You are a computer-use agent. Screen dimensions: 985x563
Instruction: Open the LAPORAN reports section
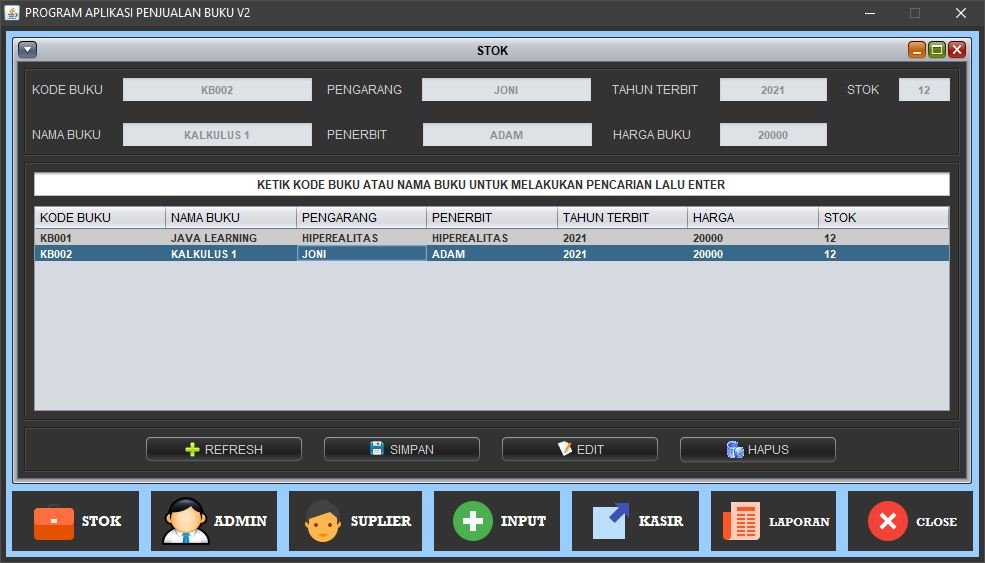(776, 521)
